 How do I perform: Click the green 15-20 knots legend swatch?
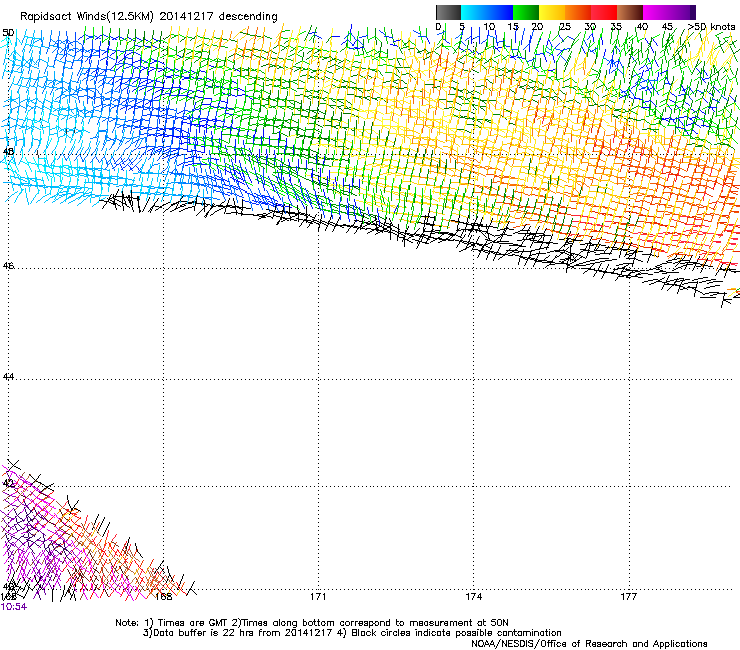[526, 12]
